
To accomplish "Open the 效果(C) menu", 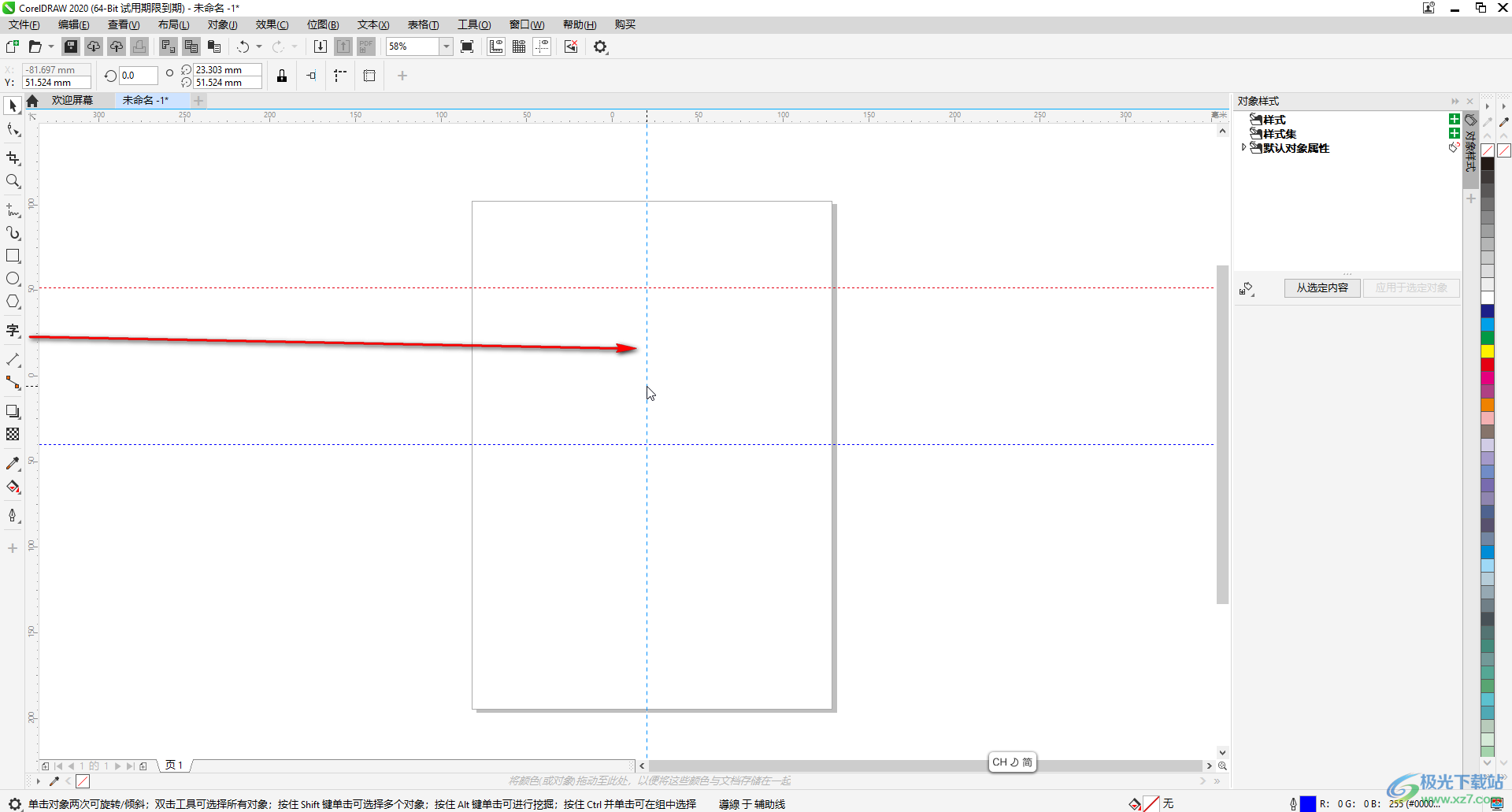I will click(x=272, y=24).
